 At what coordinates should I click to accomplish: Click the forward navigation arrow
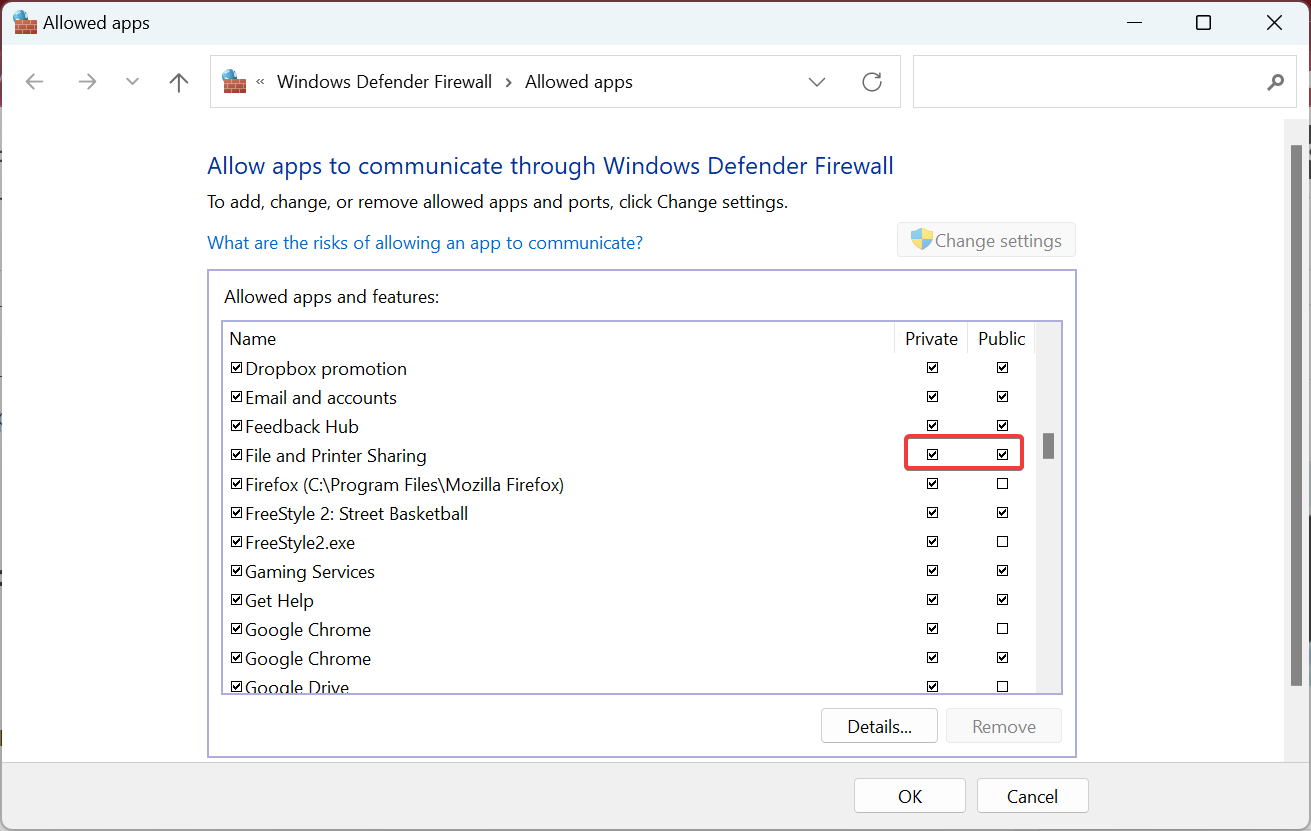(88, 82)
